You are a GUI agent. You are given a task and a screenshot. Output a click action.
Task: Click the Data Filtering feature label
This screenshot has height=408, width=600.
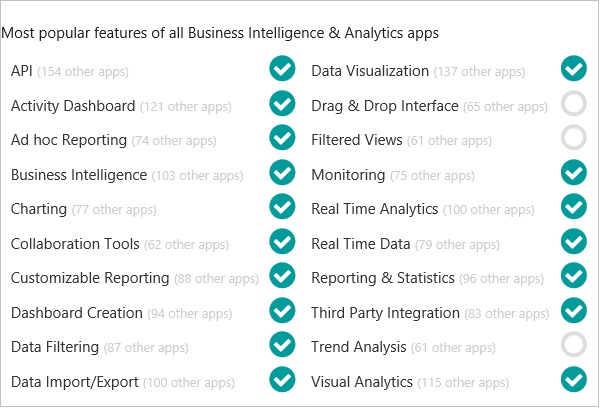point(55,347)
